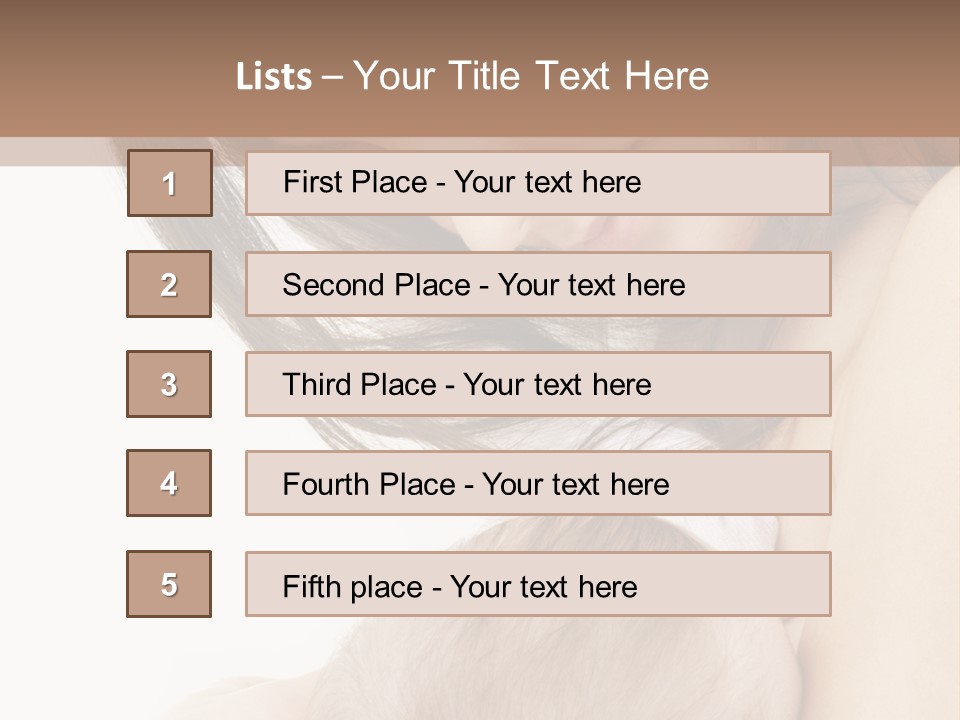The width and height of the screenshot is (960, 720).
Task: Click the words Fifth place
Action: click(353, 586)
